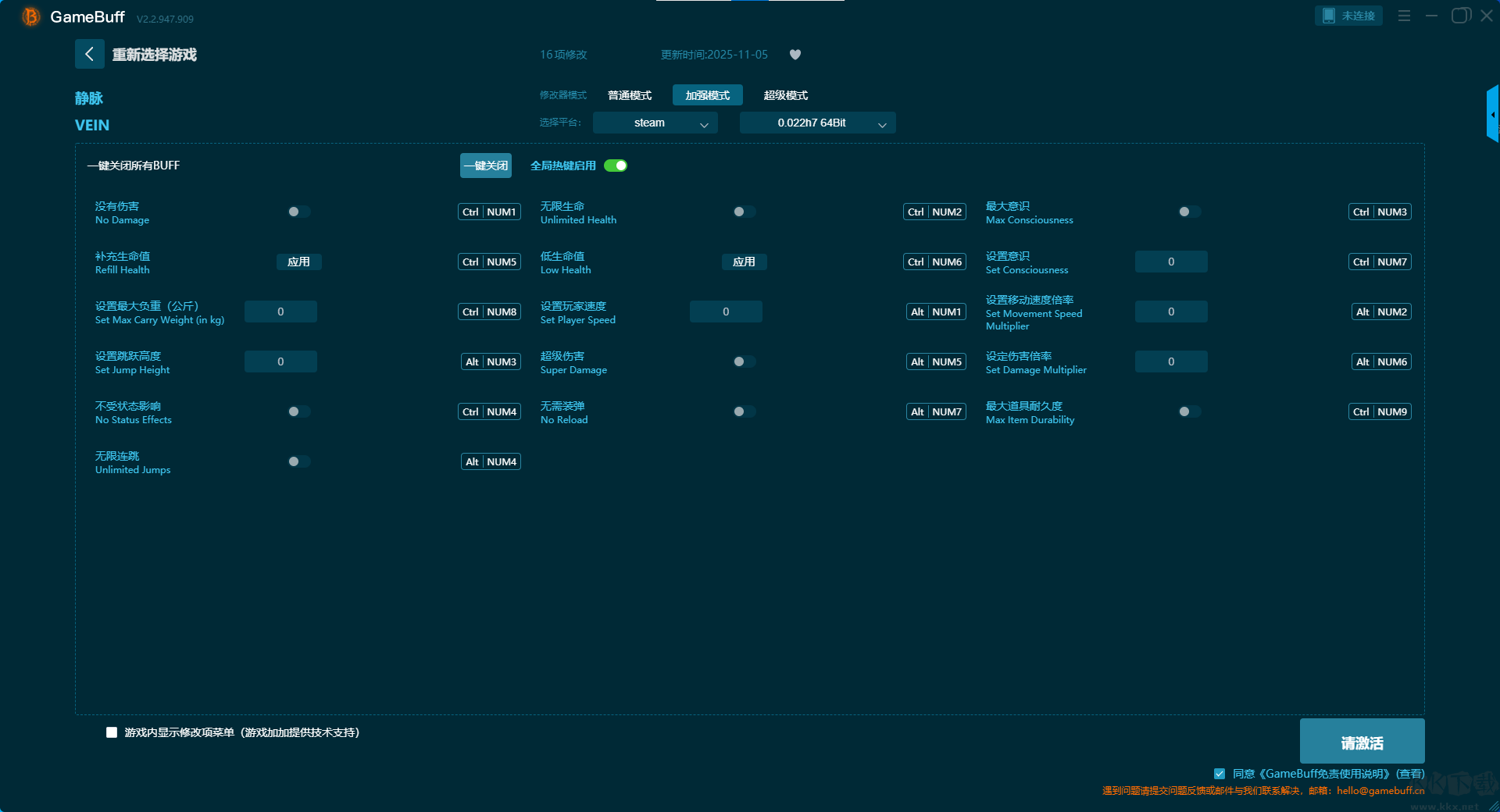Screen dimensions: 1500x812
Task: Enable the No Damage toggle
Action: [x=298, y=212]
